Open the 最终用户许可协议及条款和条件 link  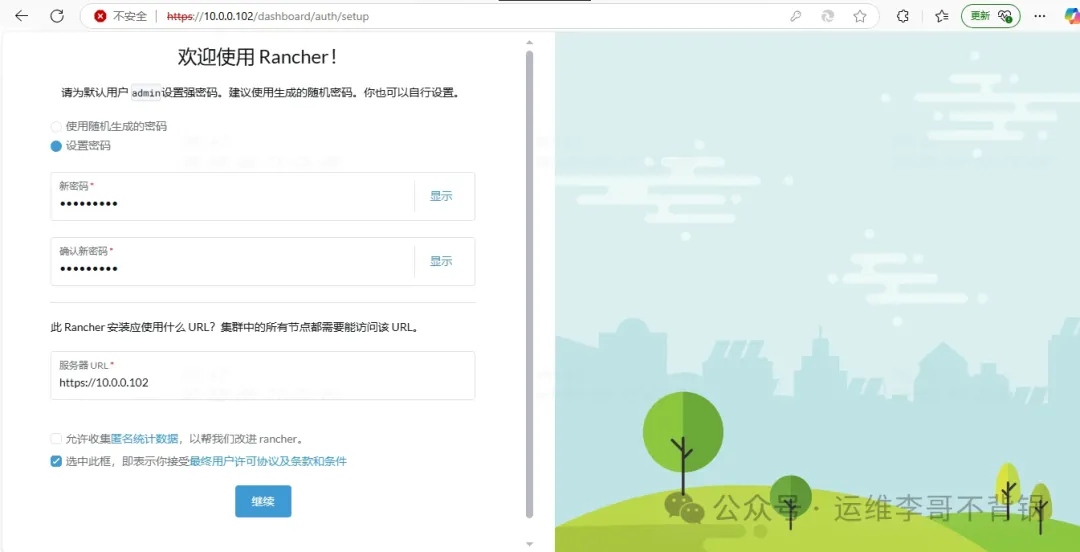pyautogui.click(x=268, y=461)
